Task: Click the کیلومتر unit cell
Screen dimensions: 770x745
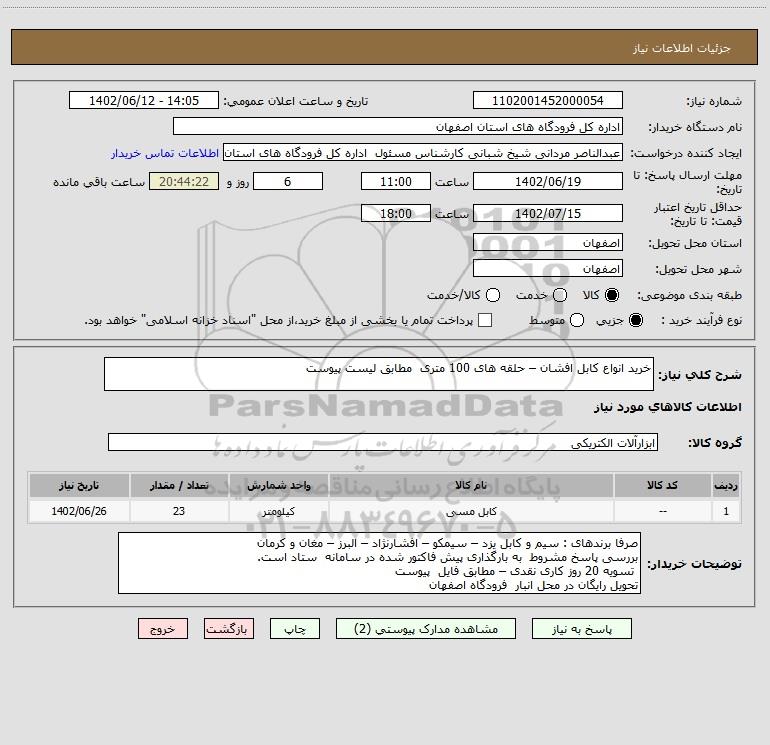Action: coord(278,511)
